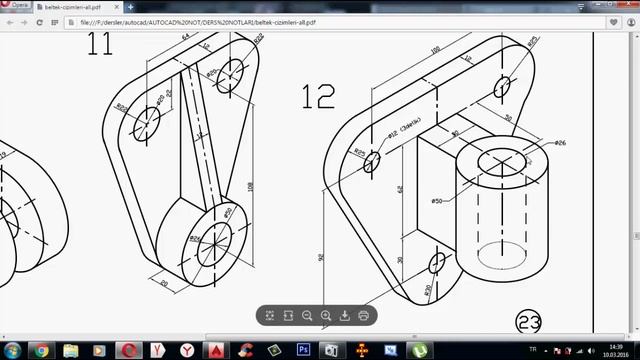
Task: Open Photoshop from the taskbar
Action: coord(303,350)
